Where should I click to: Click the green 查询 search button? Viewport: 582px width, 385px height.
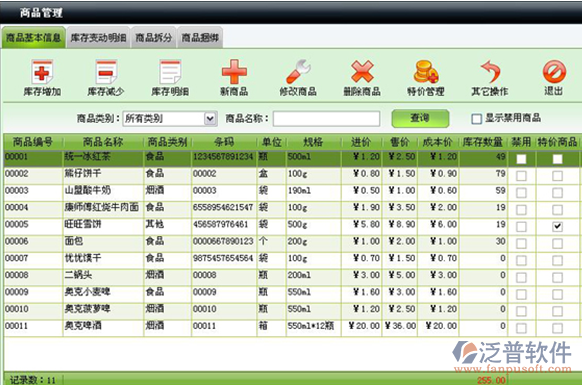420,118
